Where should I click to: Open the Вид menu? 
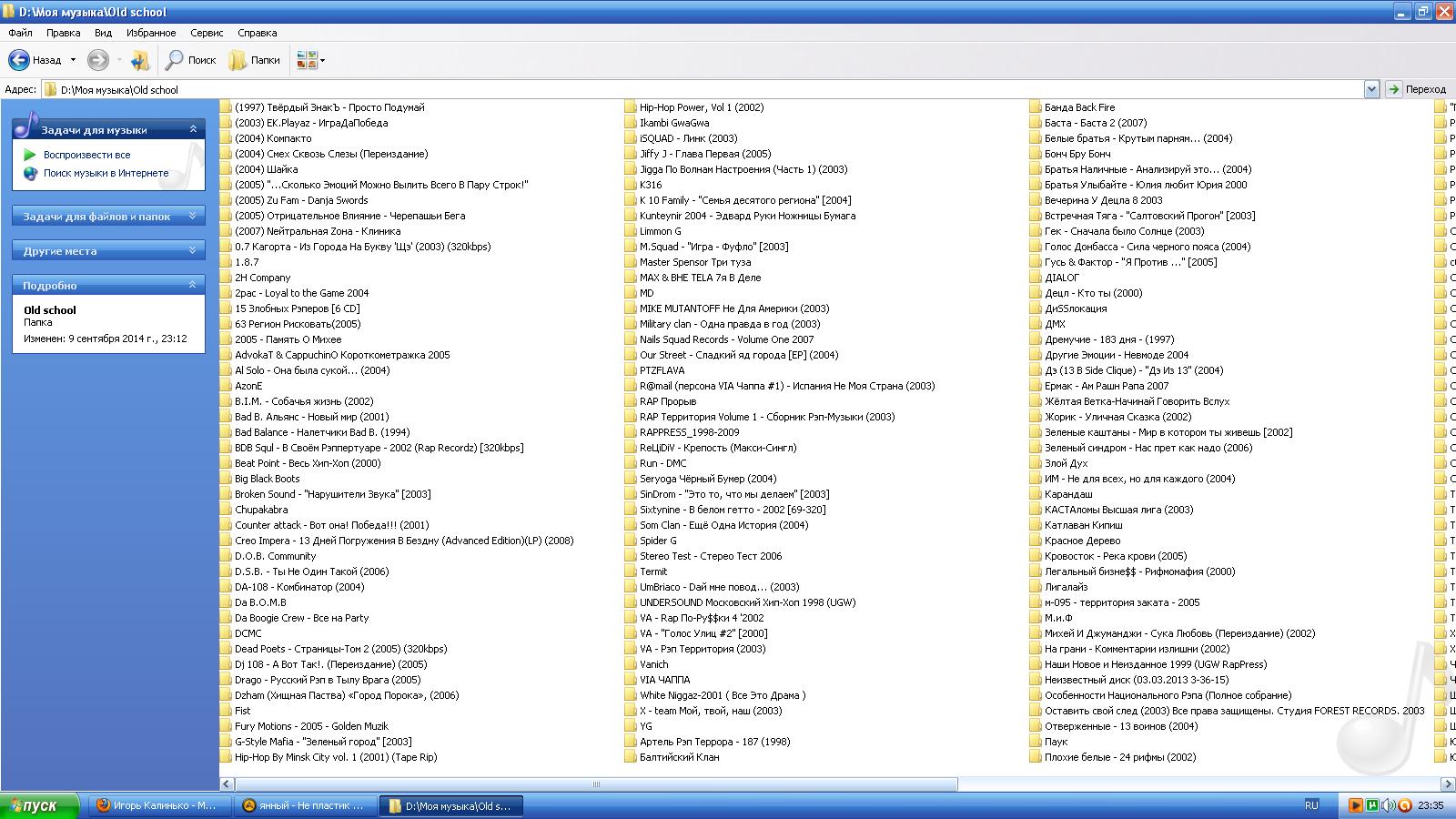tap(104, 33)
